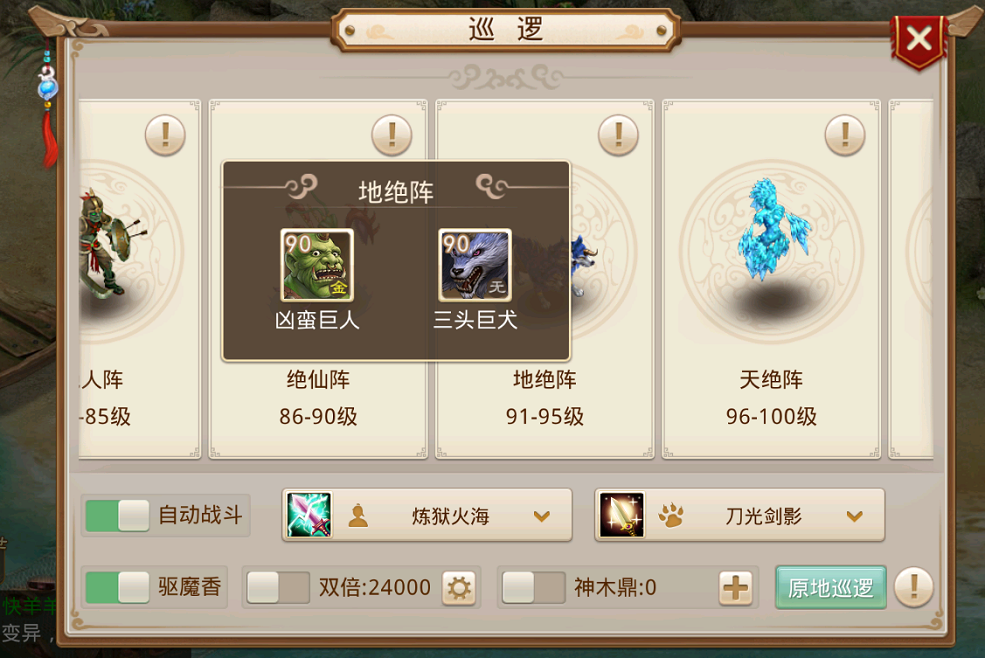Click the 炼狱火海 sword skill icon

pos(309,515)
